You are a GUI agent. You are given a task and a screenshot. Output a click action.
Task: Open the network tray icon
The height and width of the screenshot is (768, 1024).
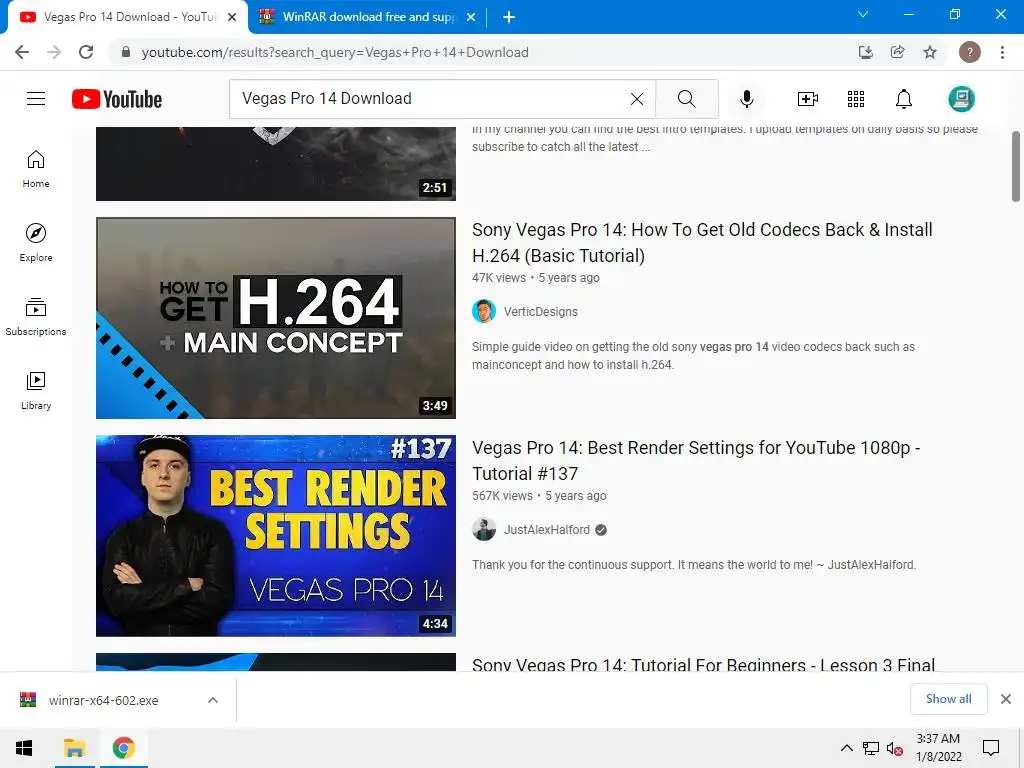[871, 748]
